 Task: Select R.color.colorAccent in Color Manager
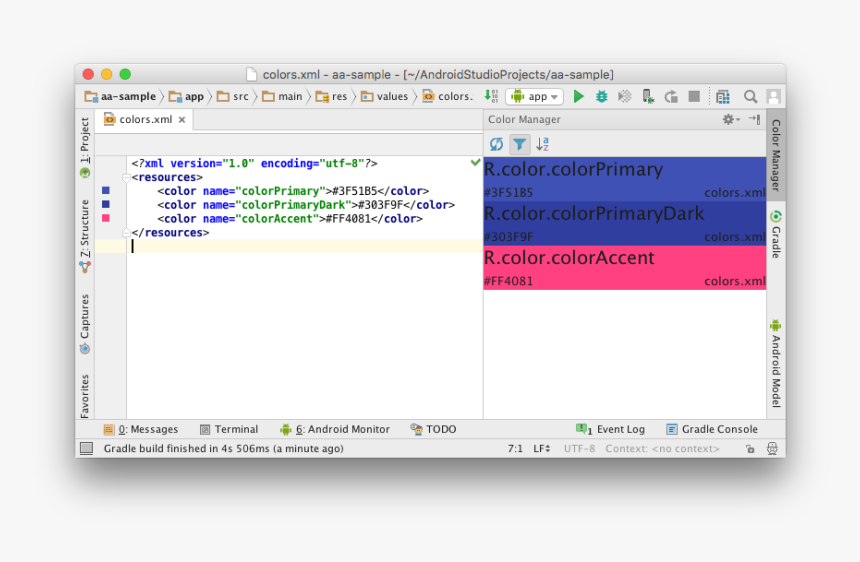(625, 268)
